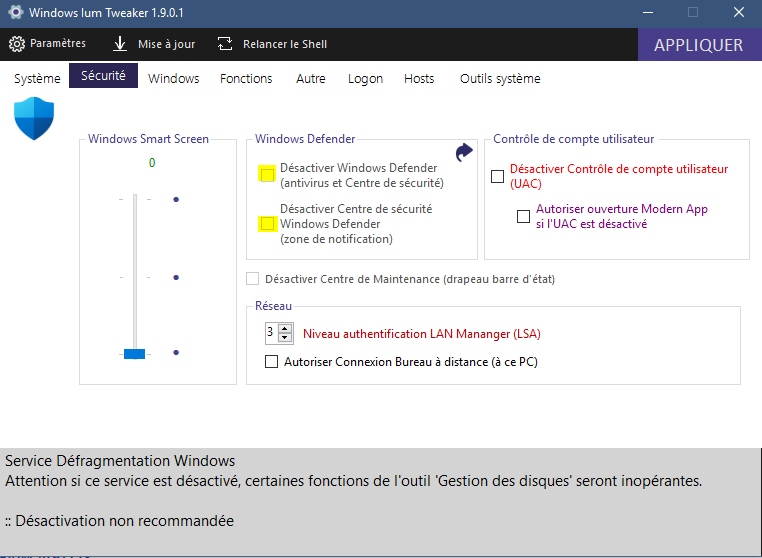This screenshot has width=762, height=558.
Task: Switch to the Système tab
Action: pyautogui.click(x=37, y=79)
